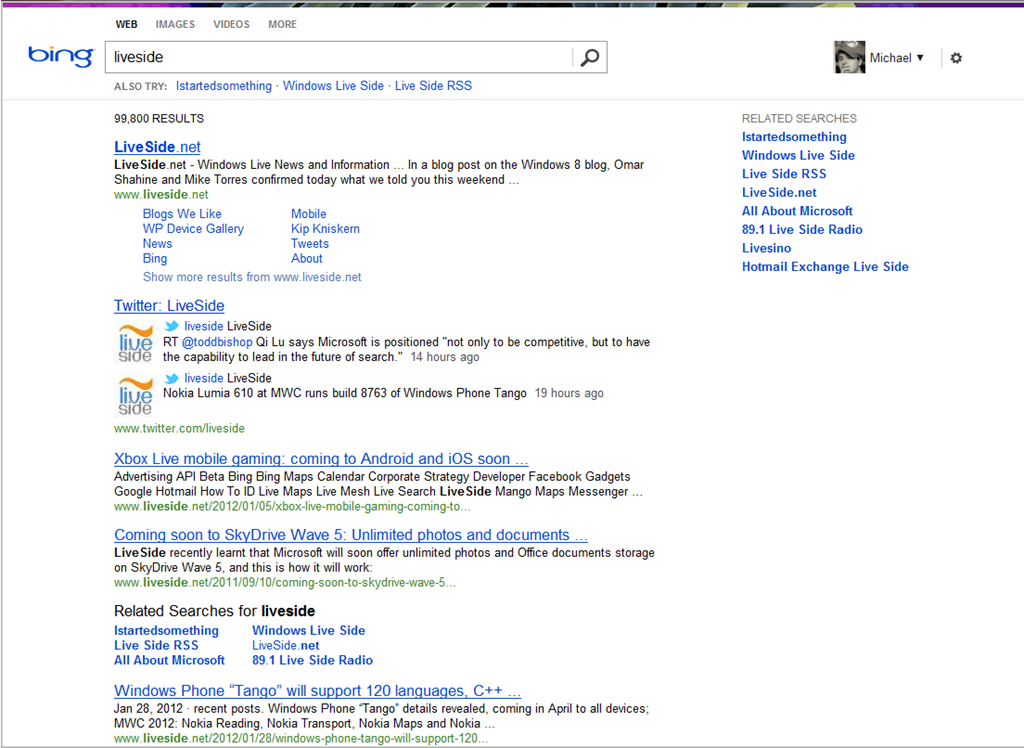
Task: Open the More tab
Action: coord(282,24)
